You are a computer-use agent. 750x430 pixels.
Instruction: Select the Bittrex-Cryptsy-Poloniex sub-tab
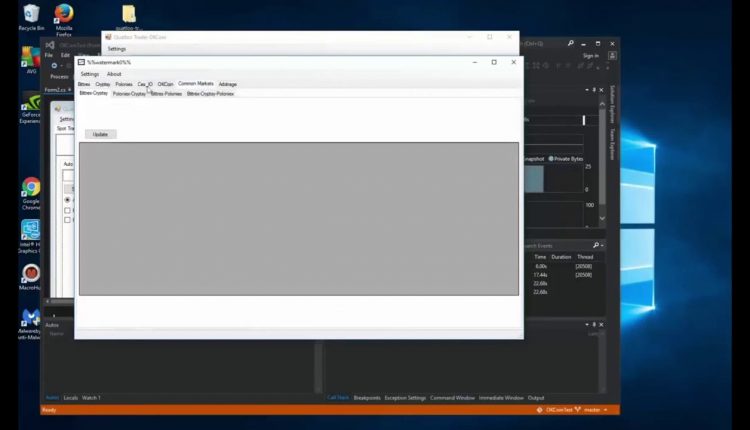pos(210,93)
